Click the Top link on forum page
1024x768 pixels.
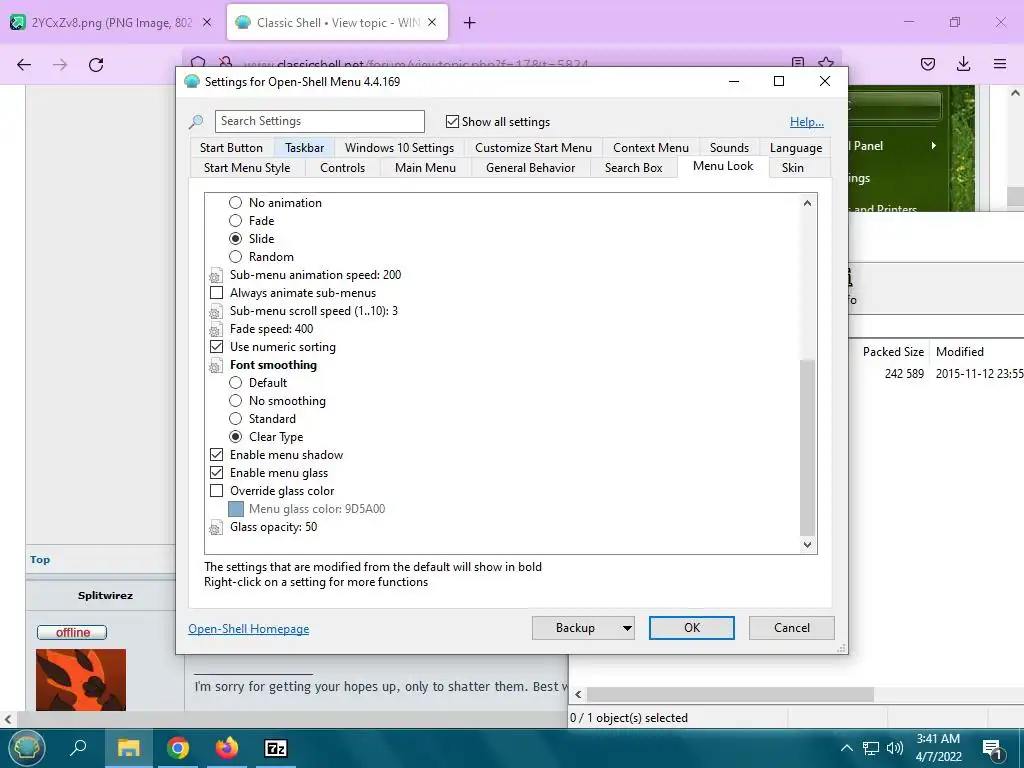(x=40, y=560)
